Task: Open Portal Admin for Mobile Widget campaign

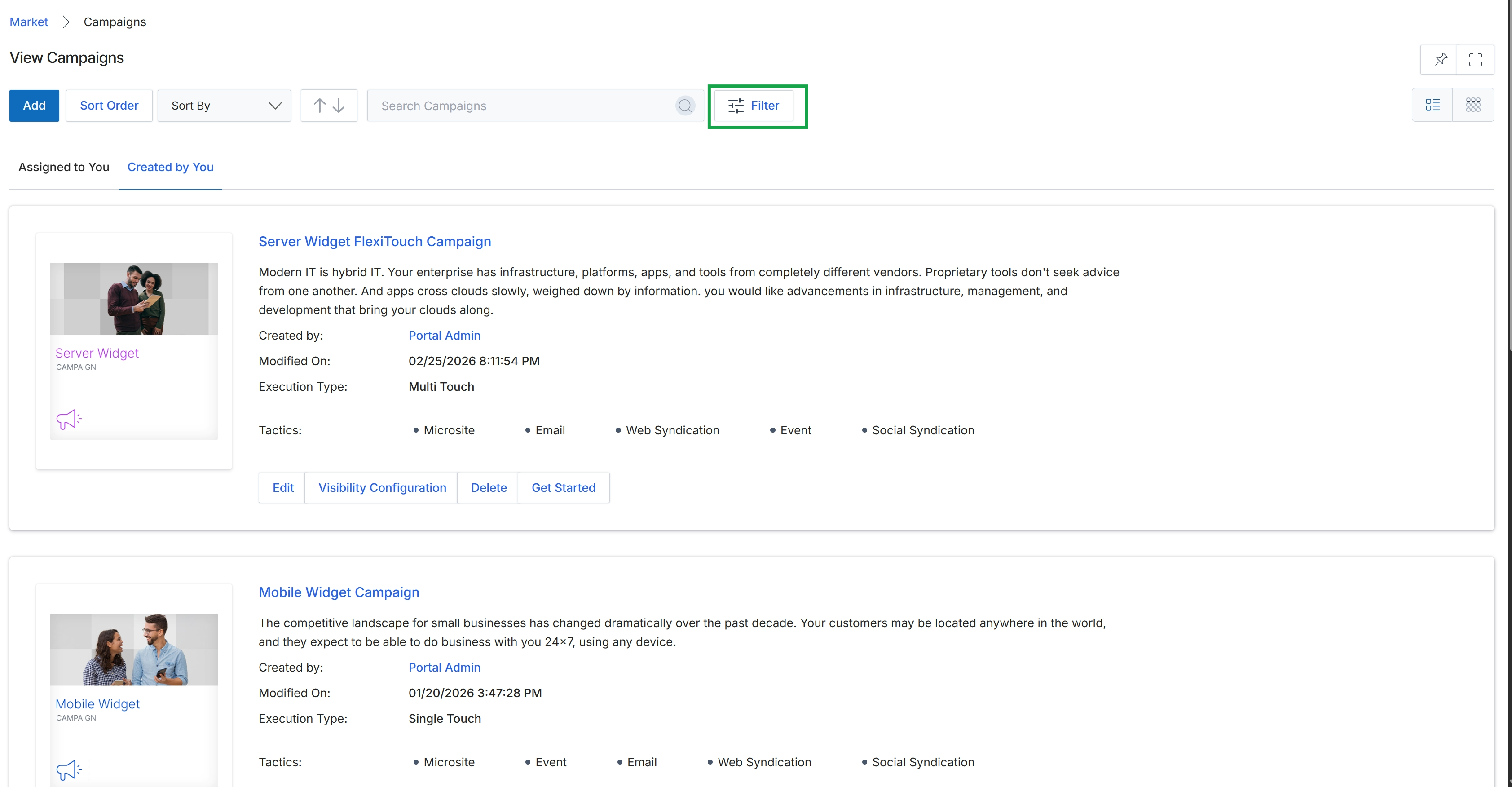Action: pos(444,667)
